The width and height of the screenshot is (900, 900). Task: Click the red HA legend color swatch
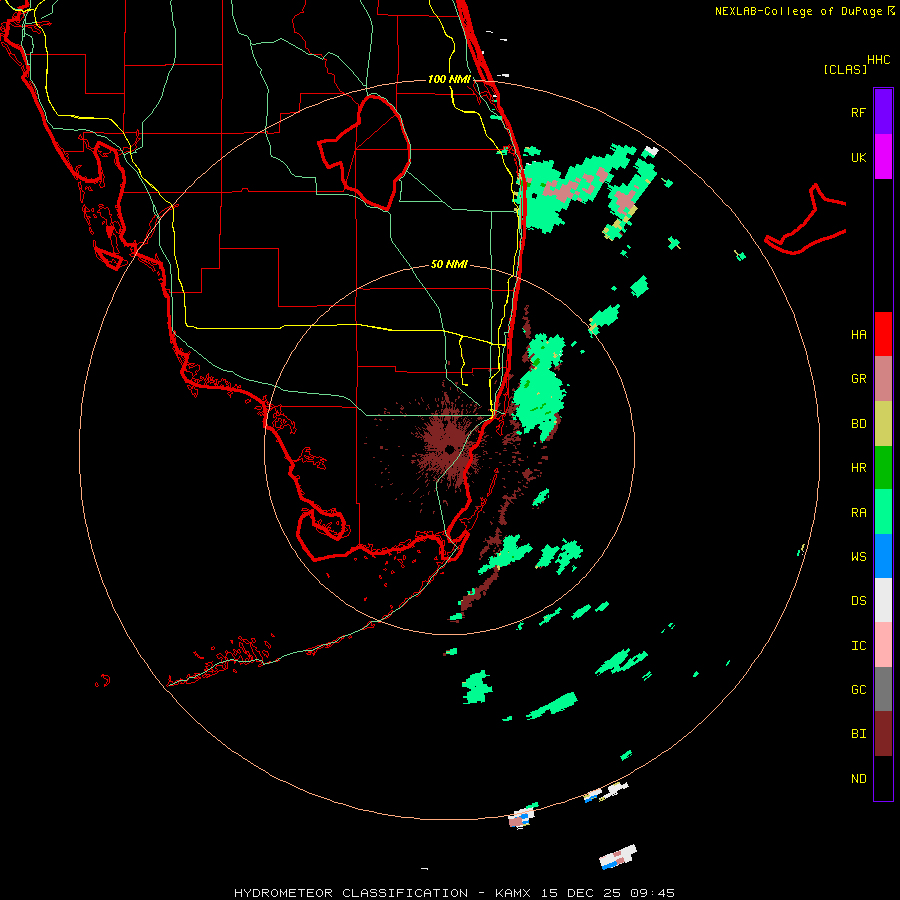point(883,334)
